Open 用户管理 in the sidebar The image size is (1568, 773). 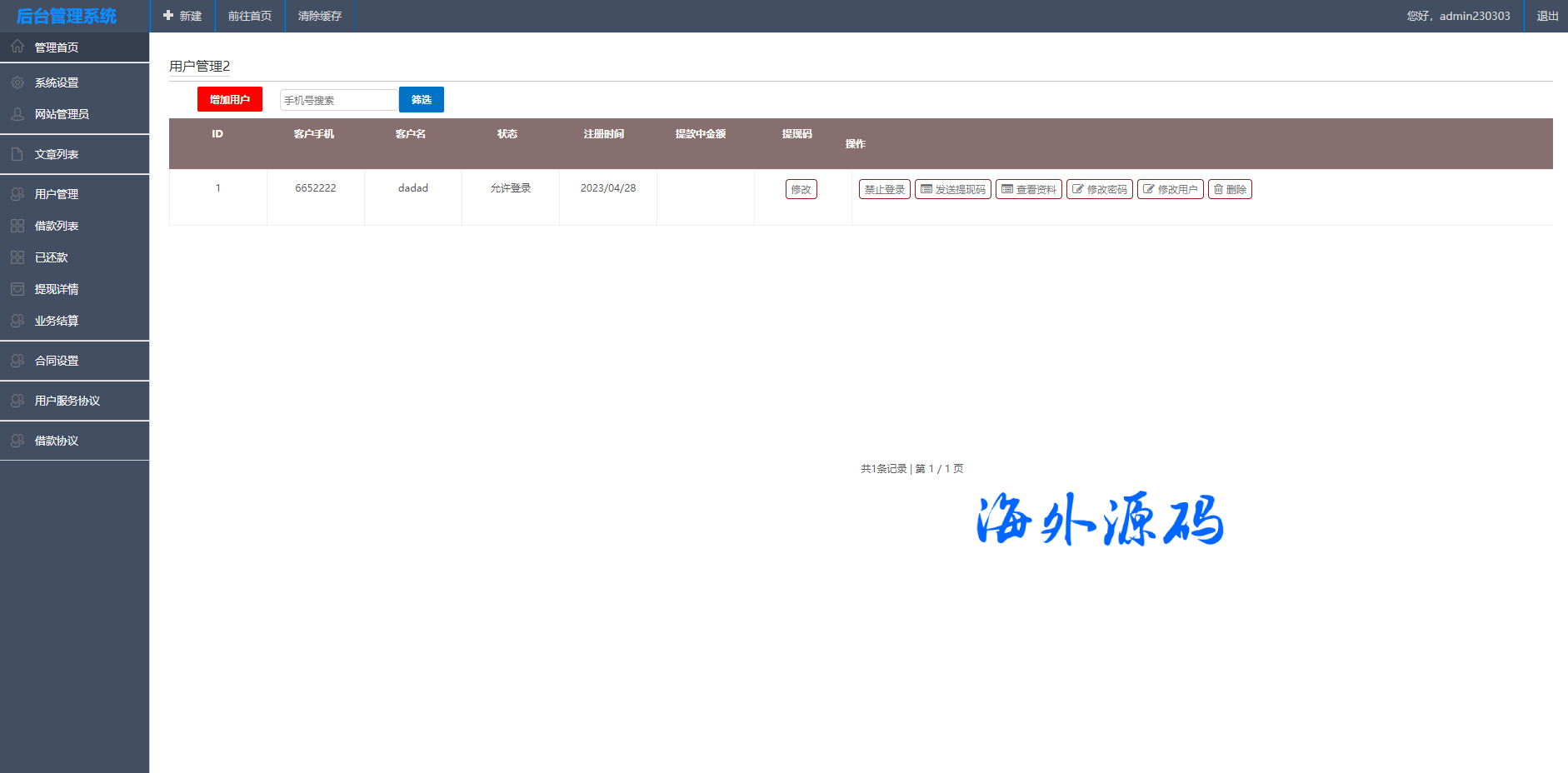pyautogui.click(x=57, y=194)
